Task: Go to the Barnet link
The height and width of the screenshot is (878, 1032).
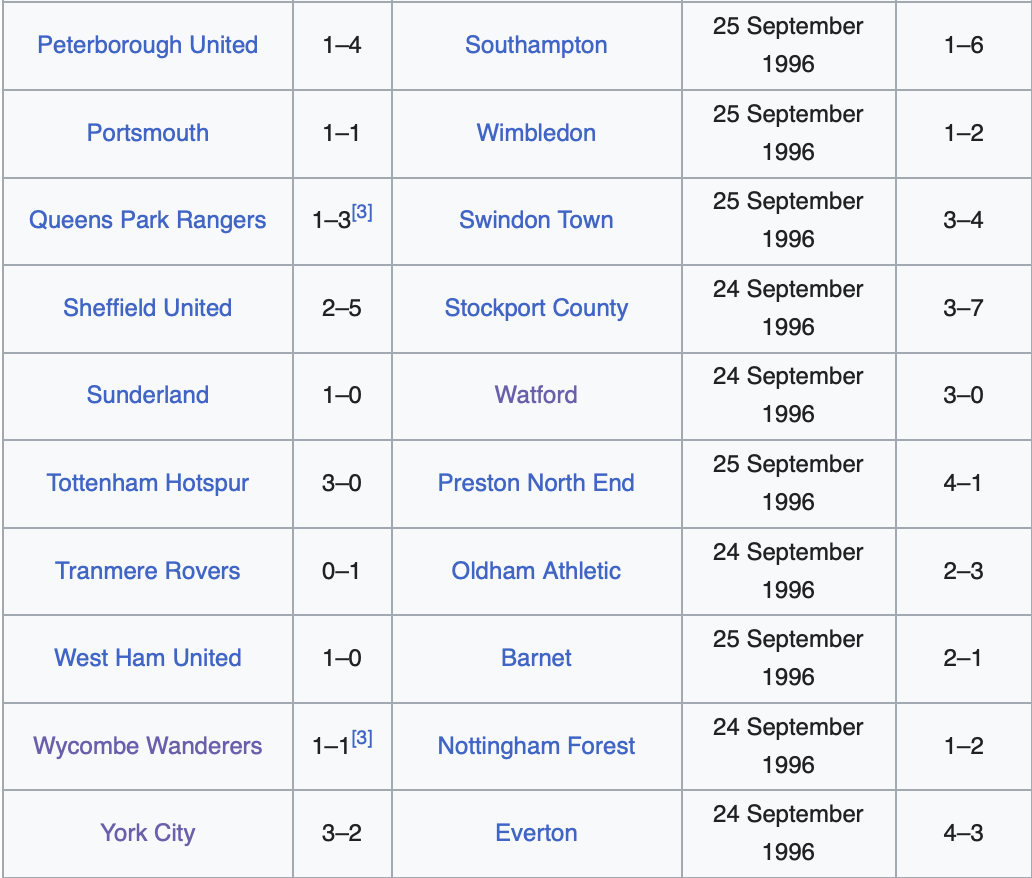Action: click(536, 658)
